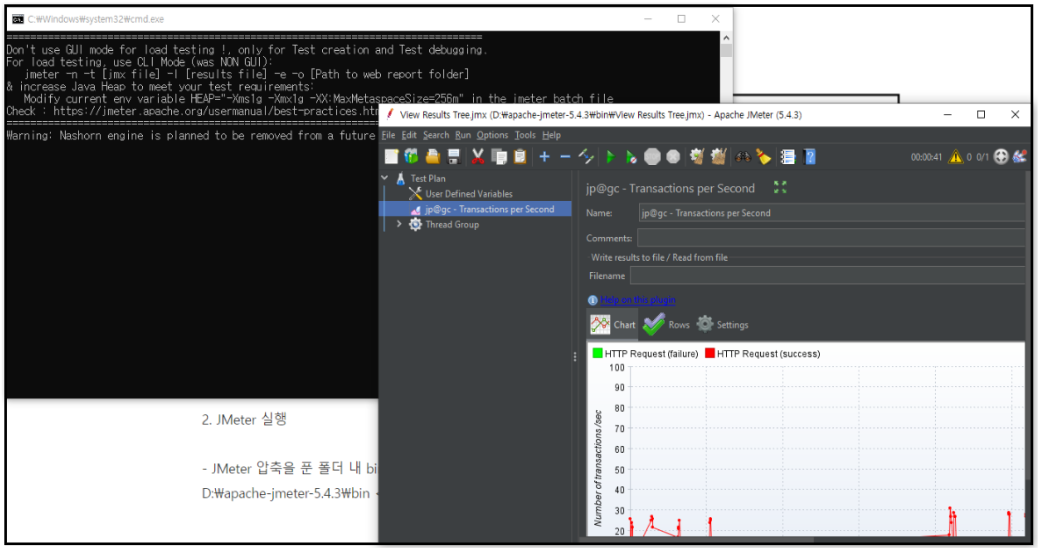Click the Copy icon in JMeter toolbar

pyautogui.click(x=499, y=157)
